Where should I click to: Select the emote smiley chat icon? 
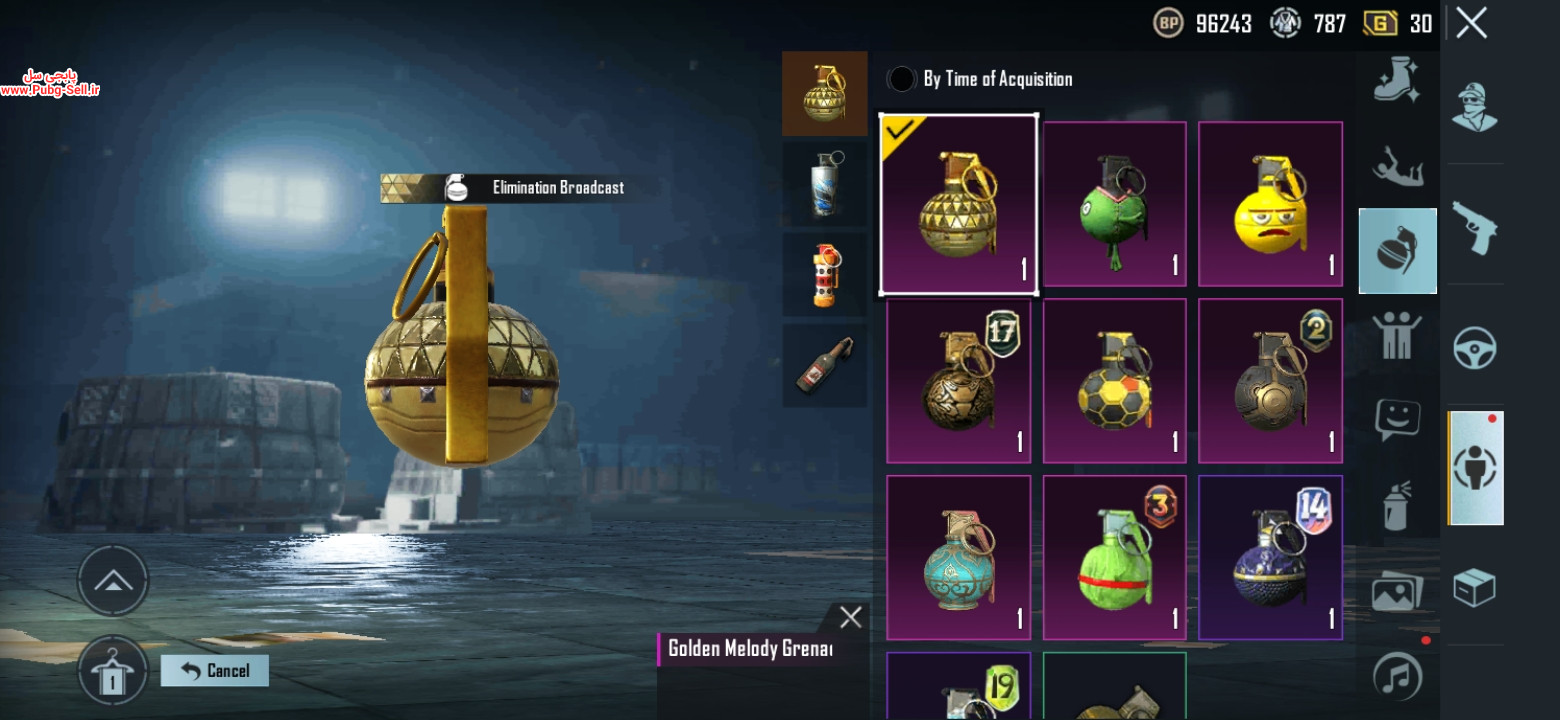point(1397,420)
